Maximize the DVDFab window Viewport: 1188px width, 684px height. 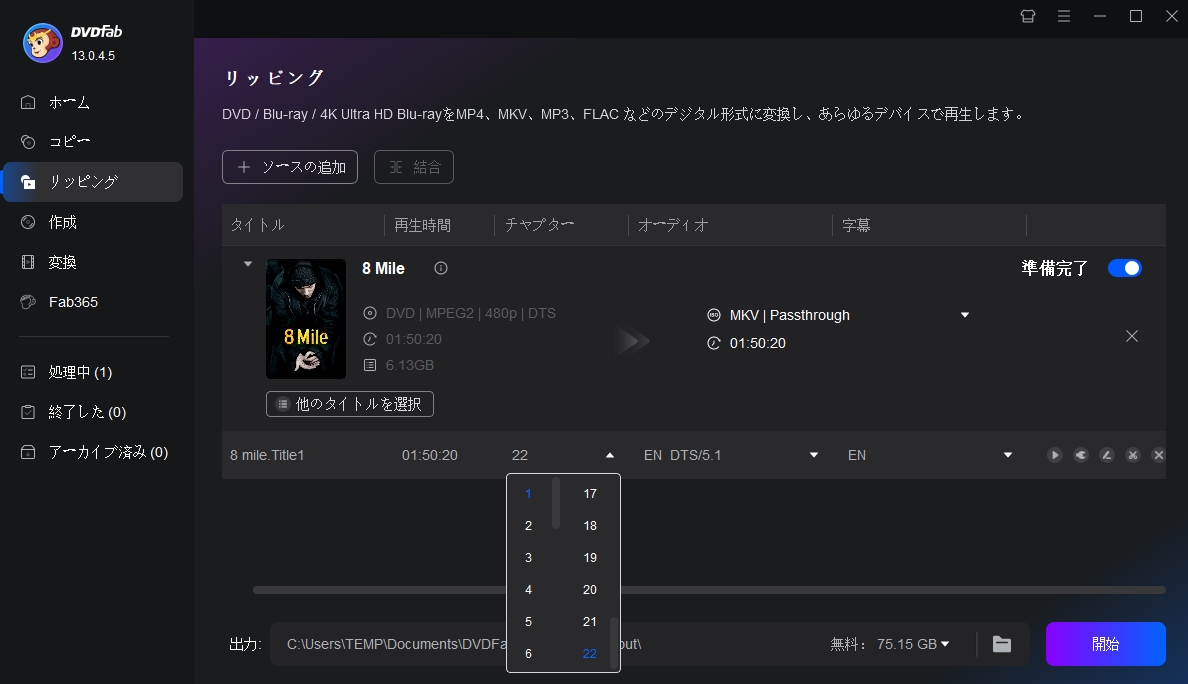[x=1136, y=16]
